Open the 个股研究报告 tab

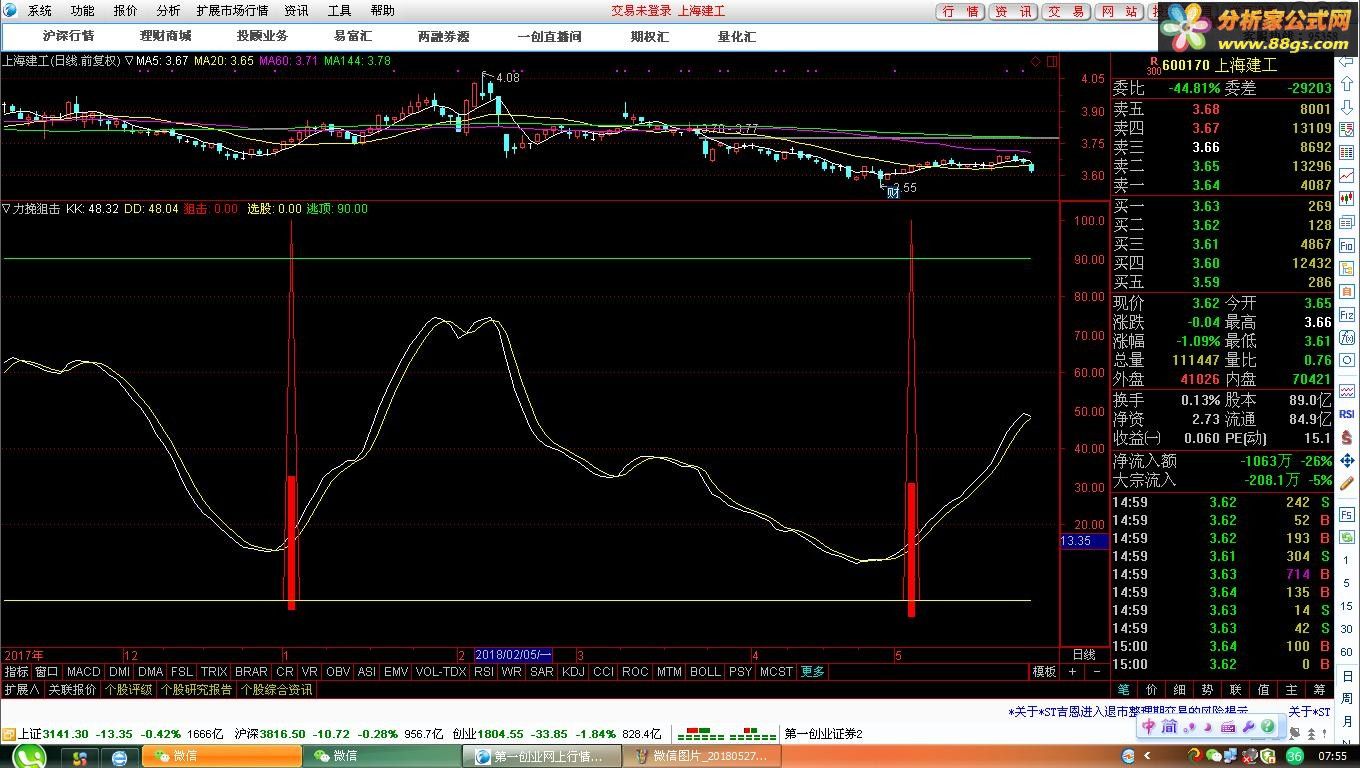pos(197,690)
